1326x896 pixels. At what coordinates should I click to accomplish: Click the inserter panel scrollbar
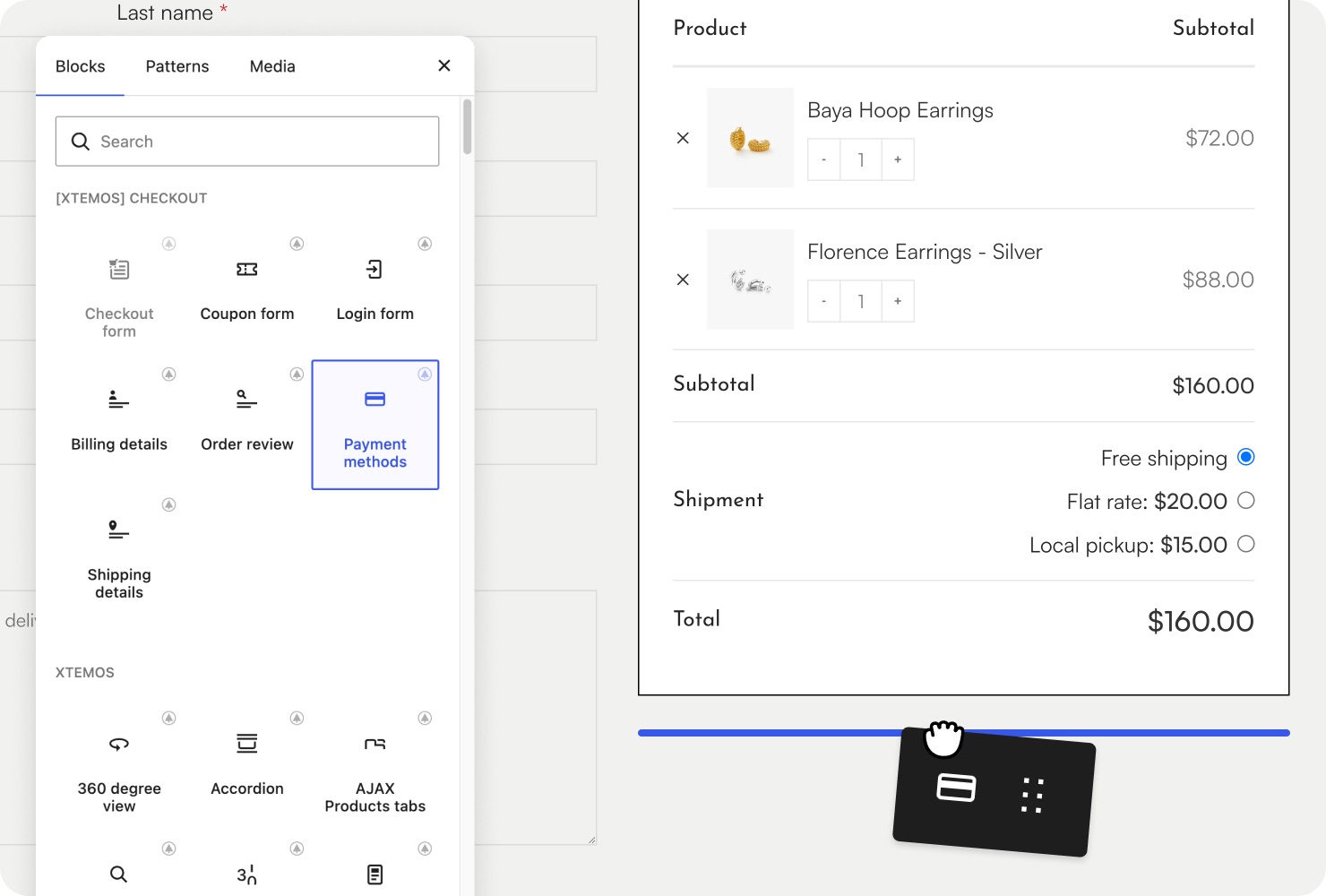[467, 127]
